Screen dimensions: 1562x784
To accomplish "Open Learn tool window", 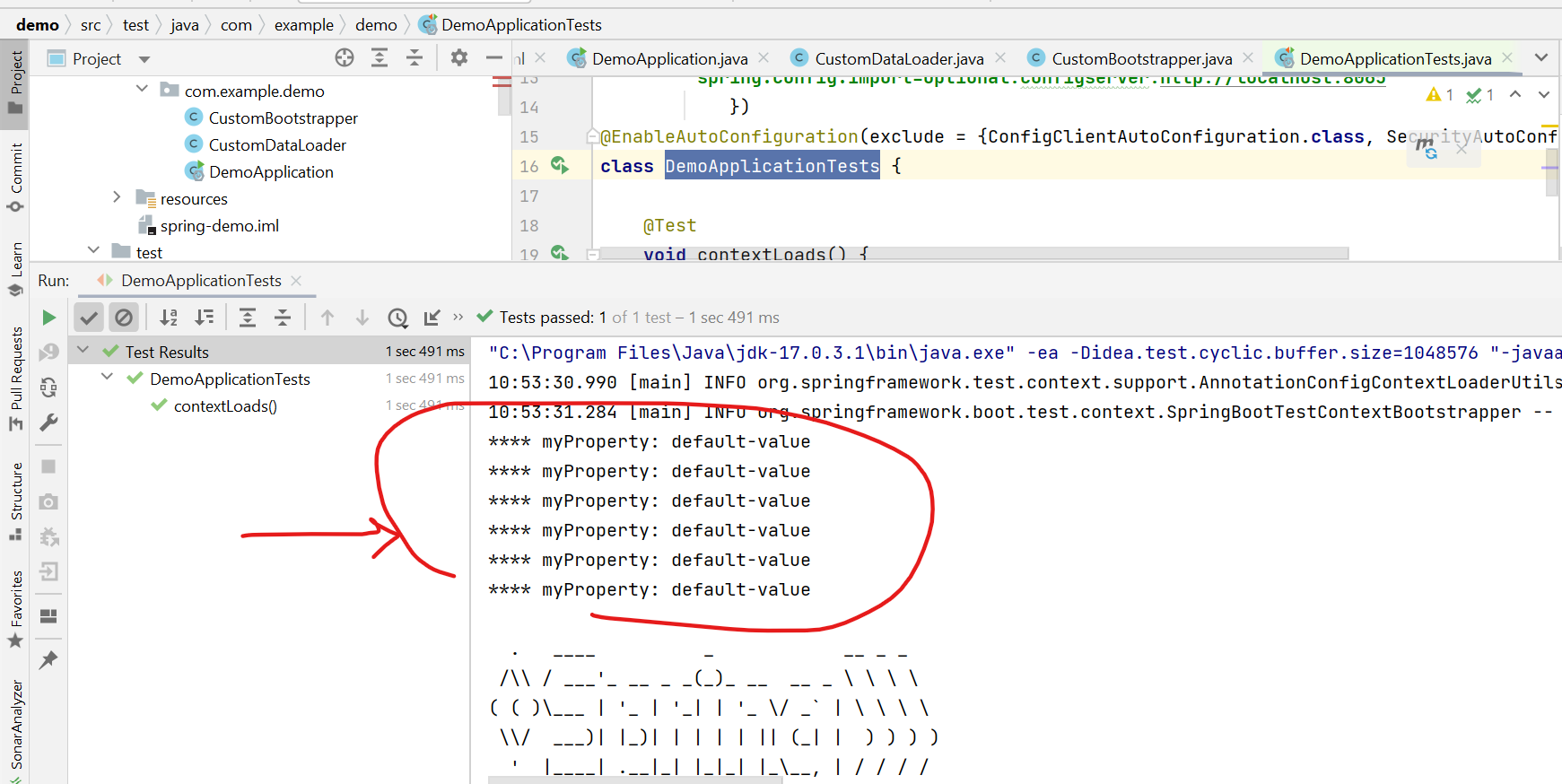I will [16, 269].
